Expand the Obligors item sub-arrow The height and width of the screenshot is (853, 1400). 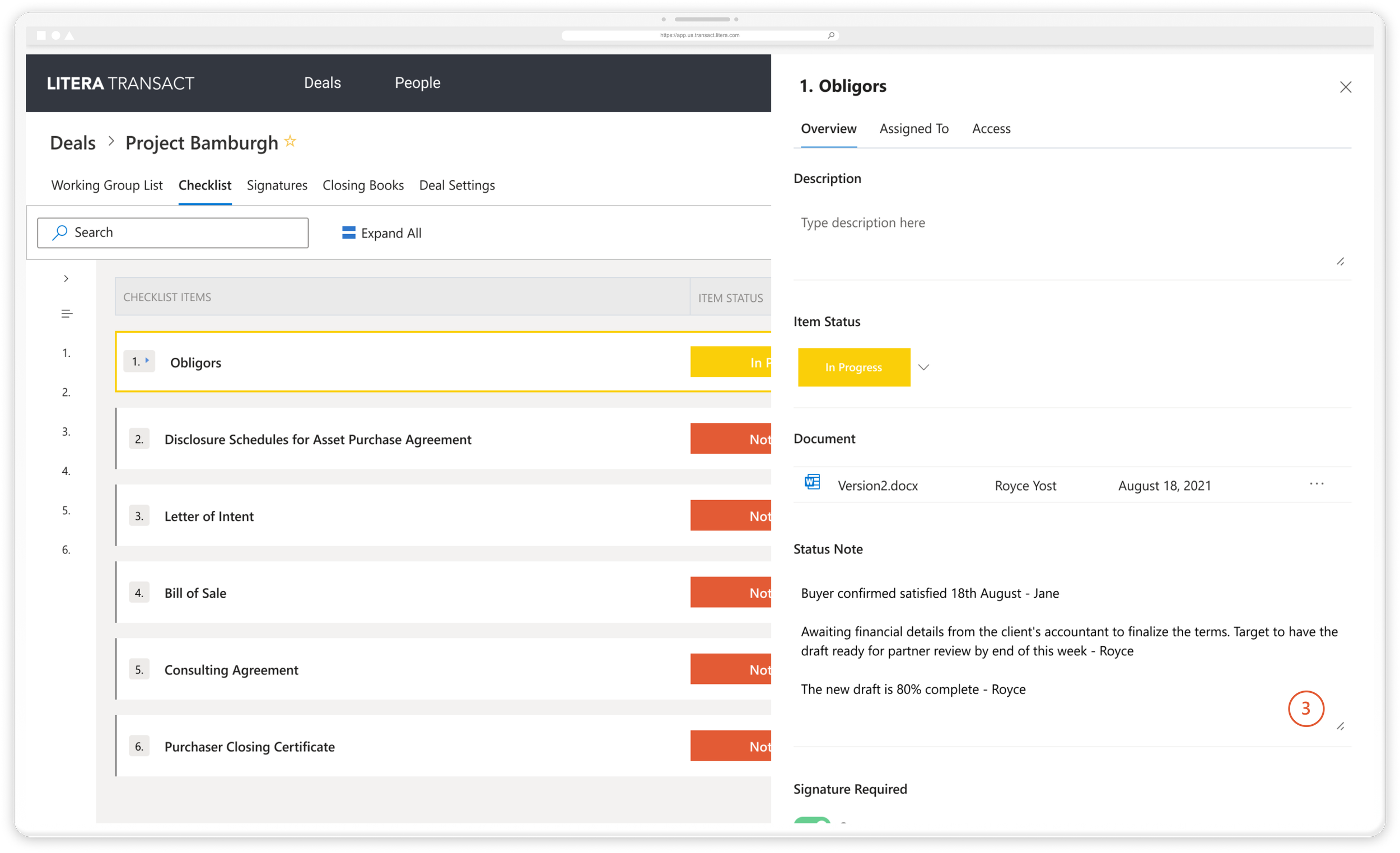click(x=147, y=360)
